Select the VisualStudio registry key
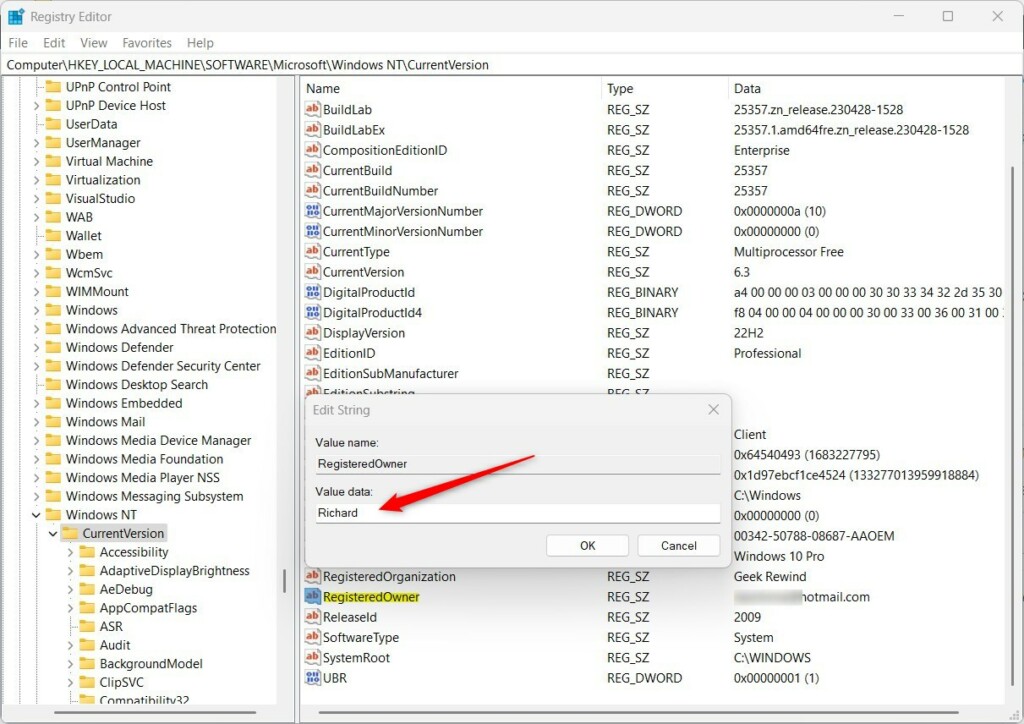1024x724 pixels. point(101,198)
